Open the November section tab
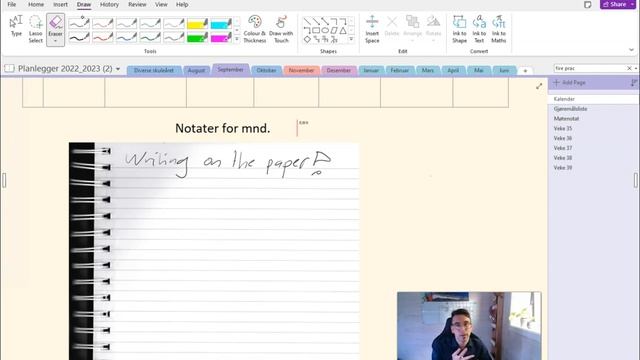Viewport: 640px width, 360px height. [301, 71]
